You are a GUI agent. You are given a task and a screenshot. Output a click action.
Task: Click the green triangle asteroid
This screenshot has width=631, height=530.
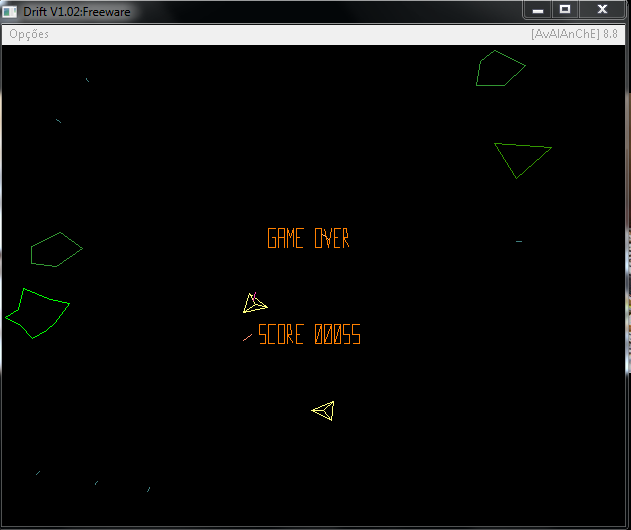pyautogui.click(x=522, y=160)
